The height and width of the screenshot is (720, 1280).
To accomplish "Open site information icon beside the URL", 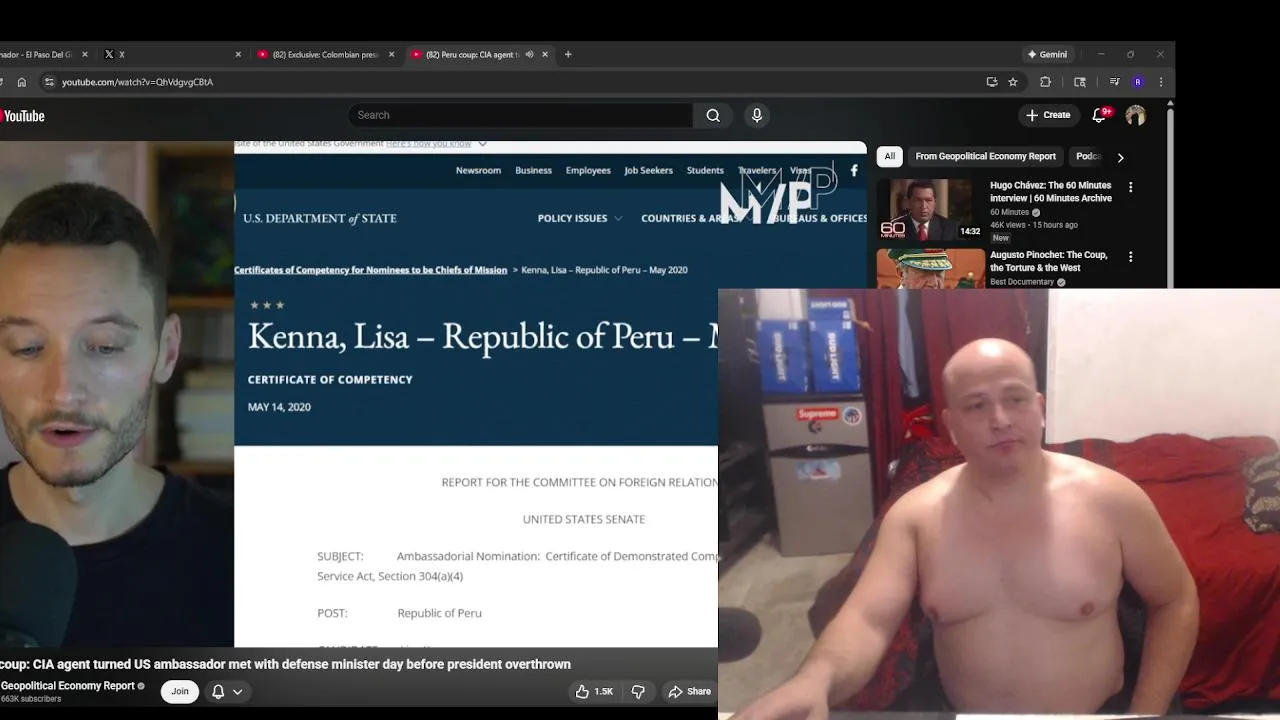I will pos(49,82).
